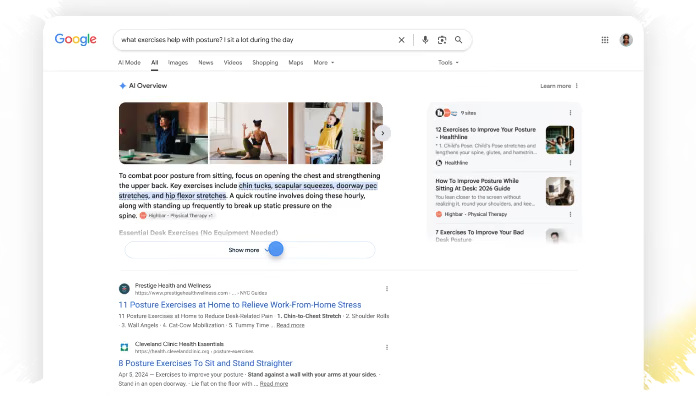Show next images with carousel arrow
The image size is (696, 398).
383,133
